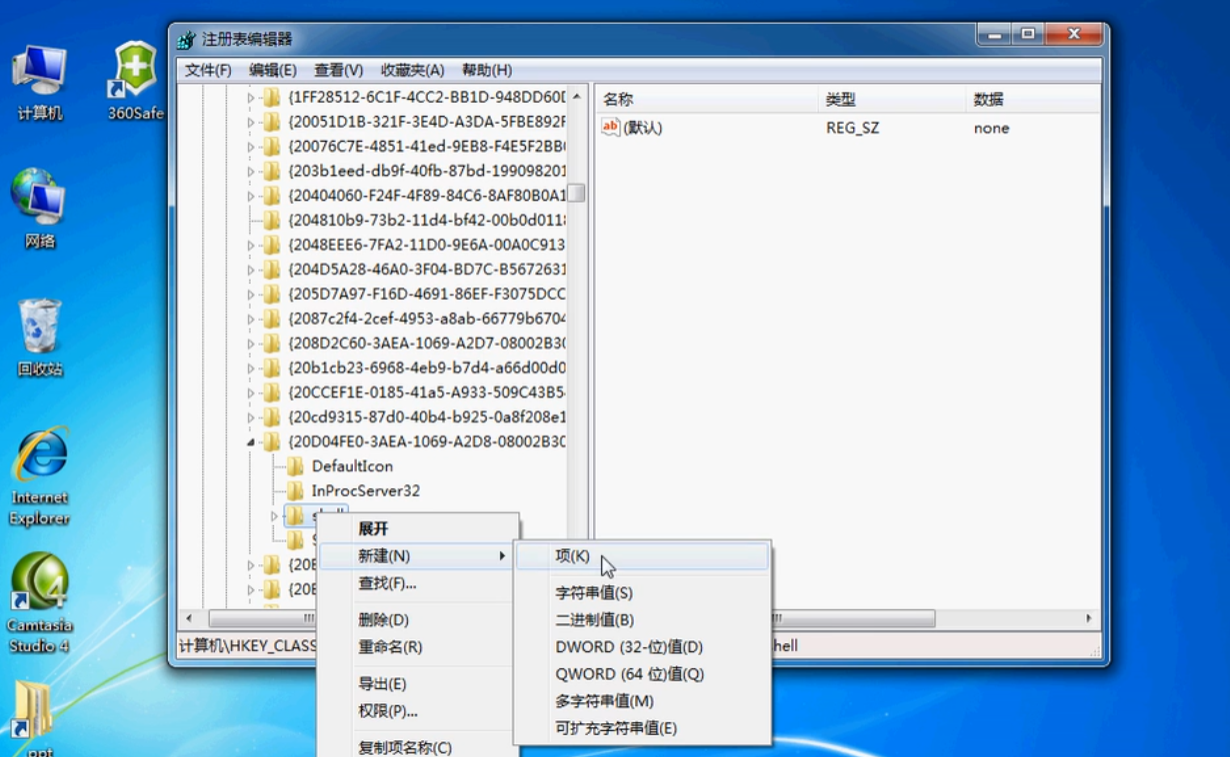
Task: Choose 复制项名称(C) in context menu
Action: point(419,747)
